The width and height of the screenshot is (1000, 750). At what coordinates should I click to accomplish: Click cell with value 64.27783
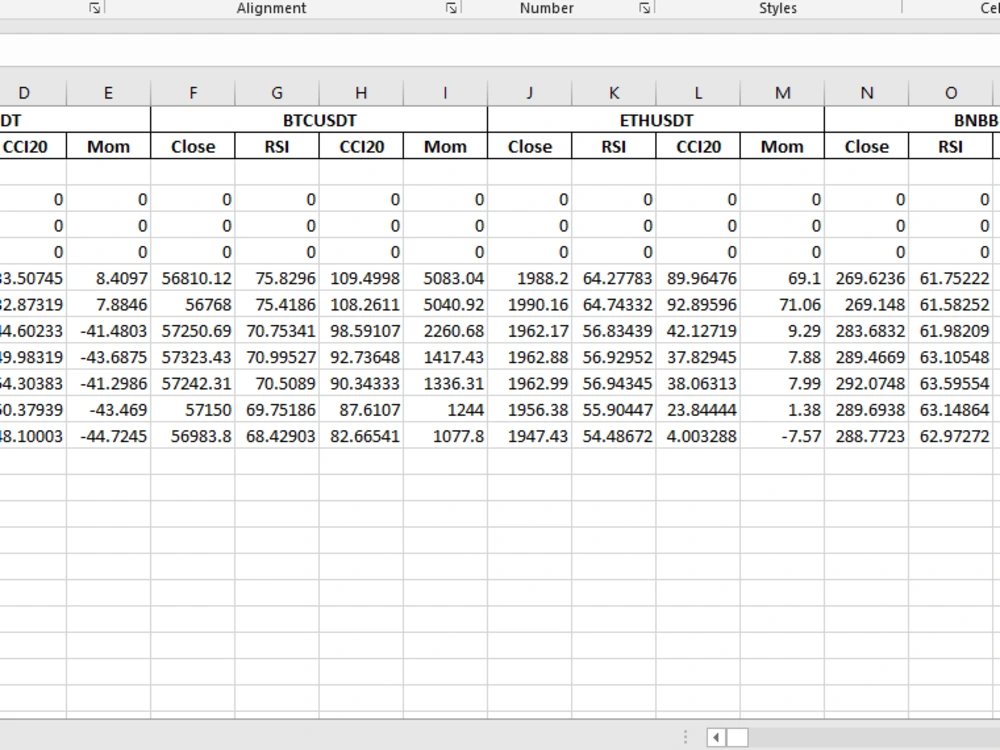point(614,278)
